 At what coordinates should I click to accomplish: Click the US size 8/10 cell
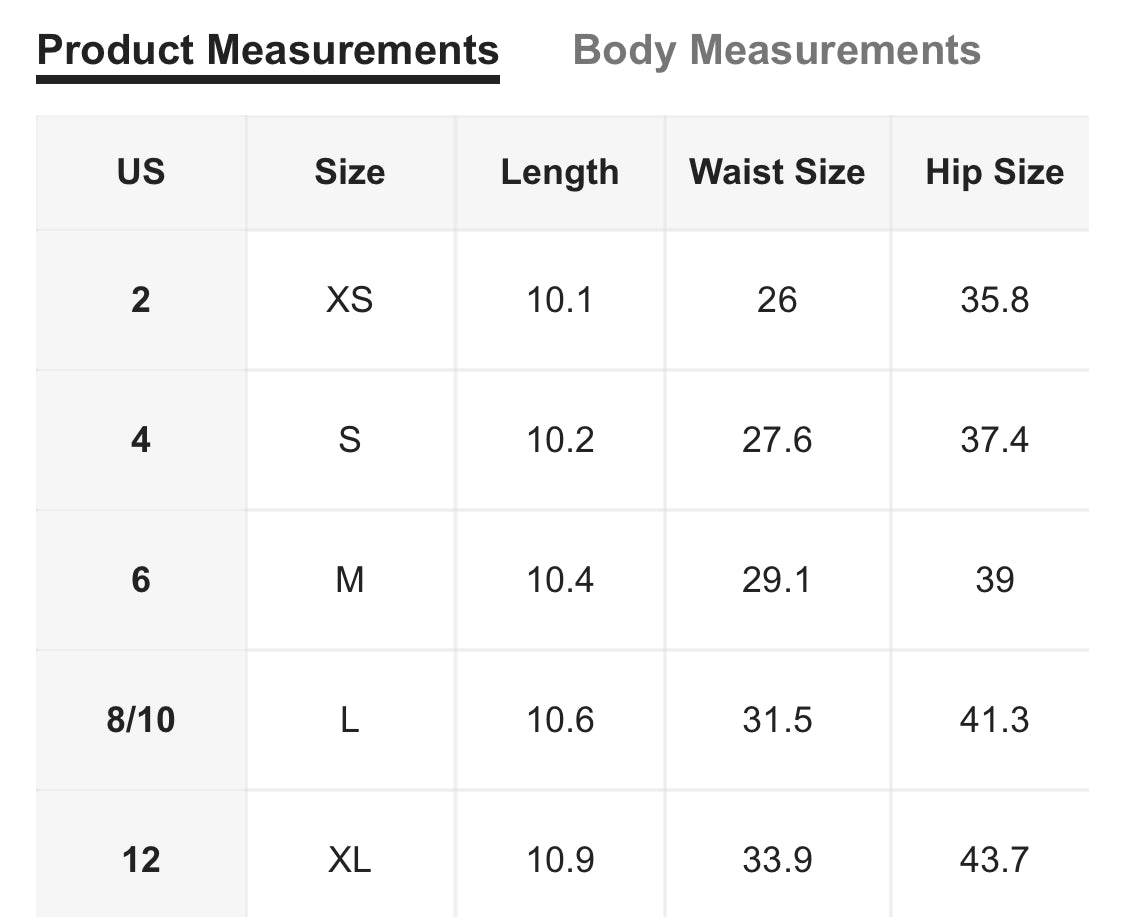[141, 720]
